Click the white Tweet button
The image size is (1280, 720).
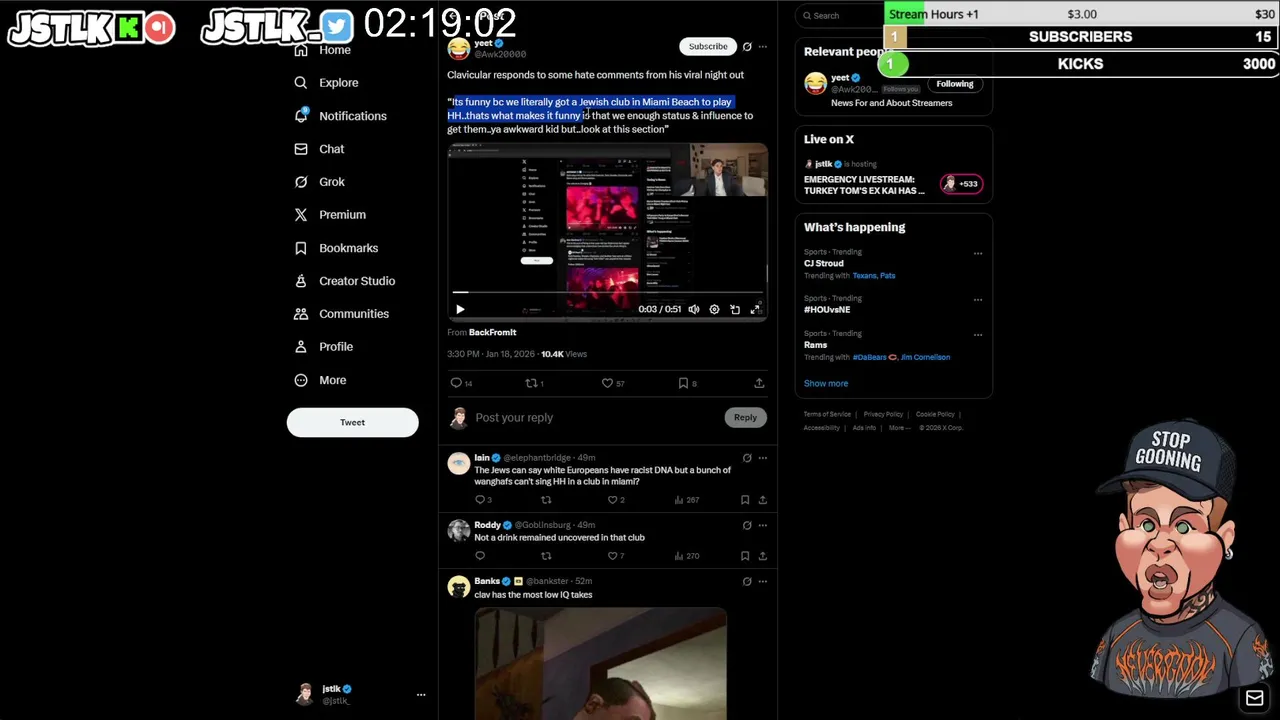[352, 422]
